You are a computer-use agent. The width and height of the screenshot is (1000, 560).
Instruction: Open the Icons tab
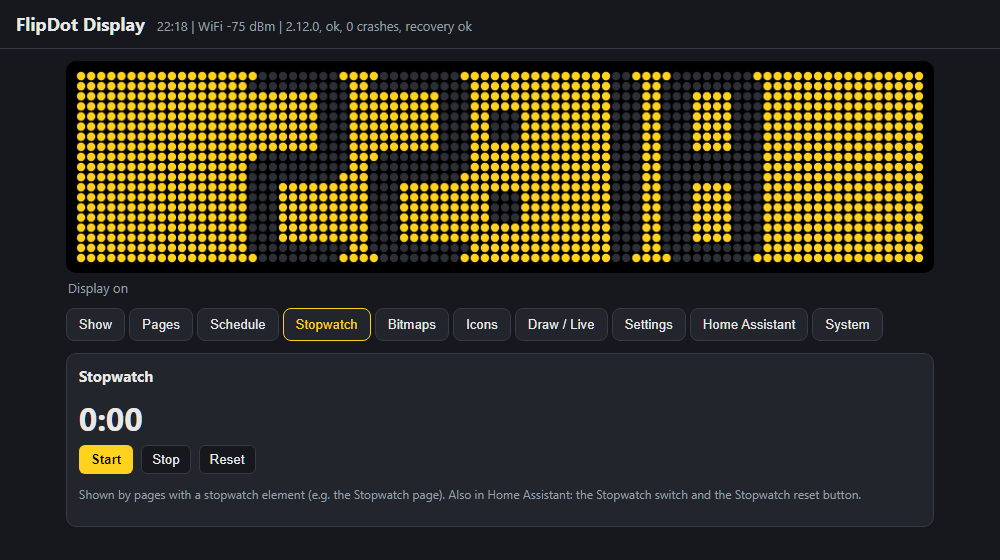click(482, 324)
